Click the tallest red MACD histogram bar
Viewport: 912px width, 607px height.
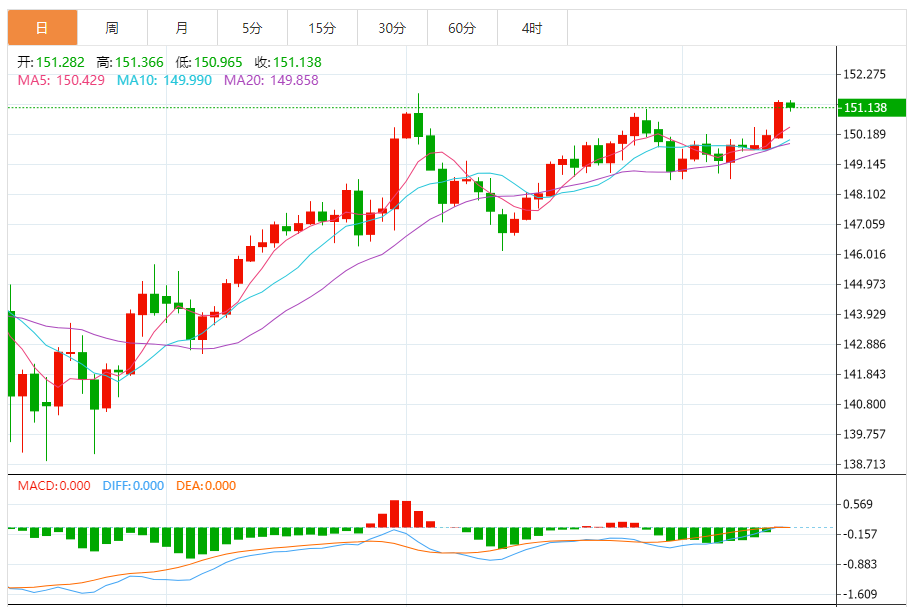[x=395, y=514]
